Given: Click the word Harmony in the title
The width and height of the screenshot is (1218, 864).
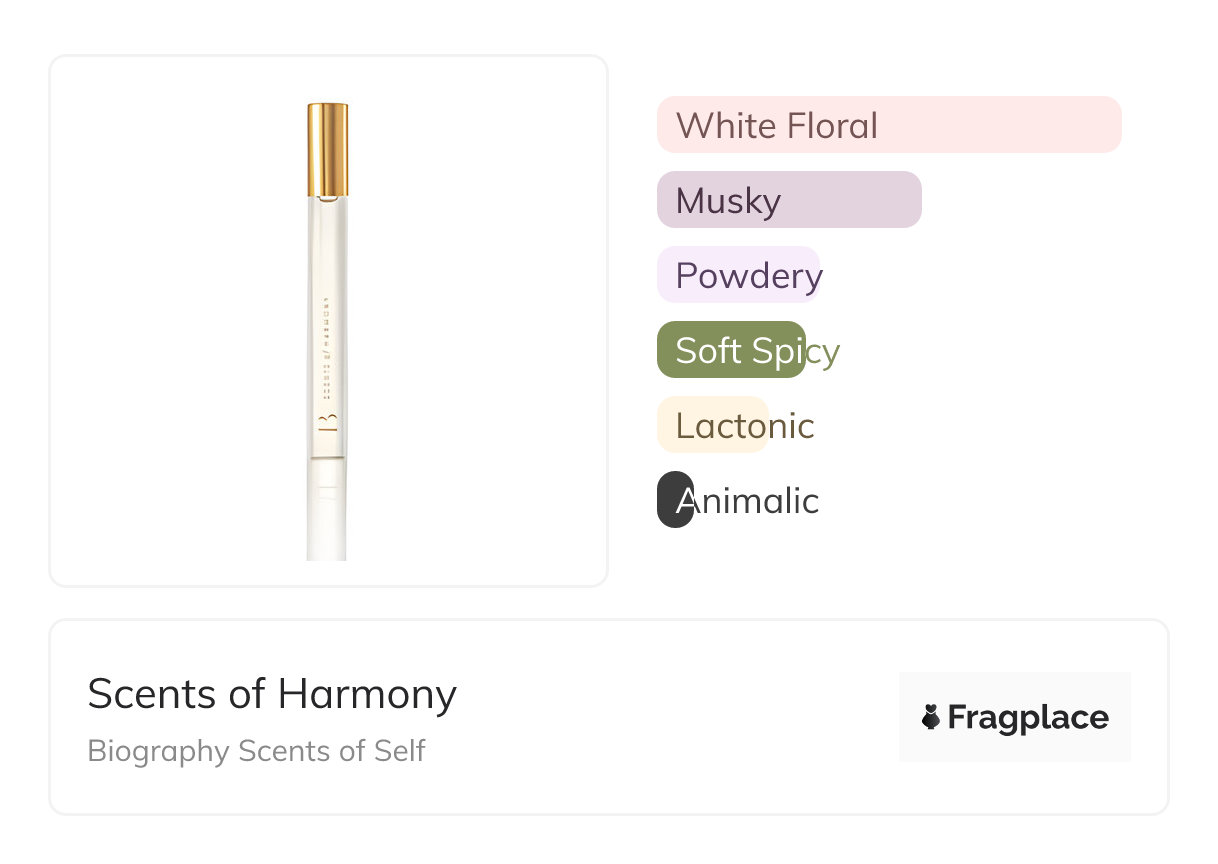Looking at the screenshot, I should pyautogui.click(x=367, y=694).
